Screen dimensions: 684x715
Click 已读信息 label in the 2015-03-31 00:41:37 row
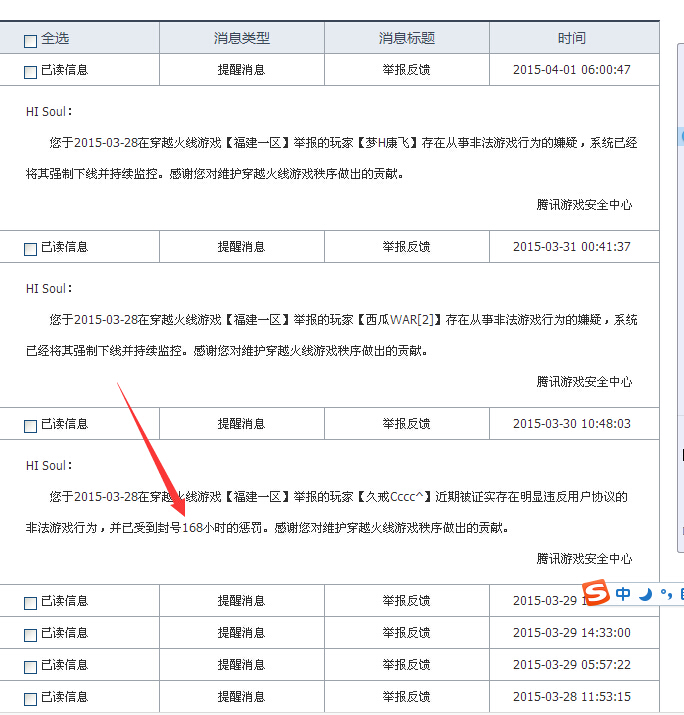tap(64, 247)
